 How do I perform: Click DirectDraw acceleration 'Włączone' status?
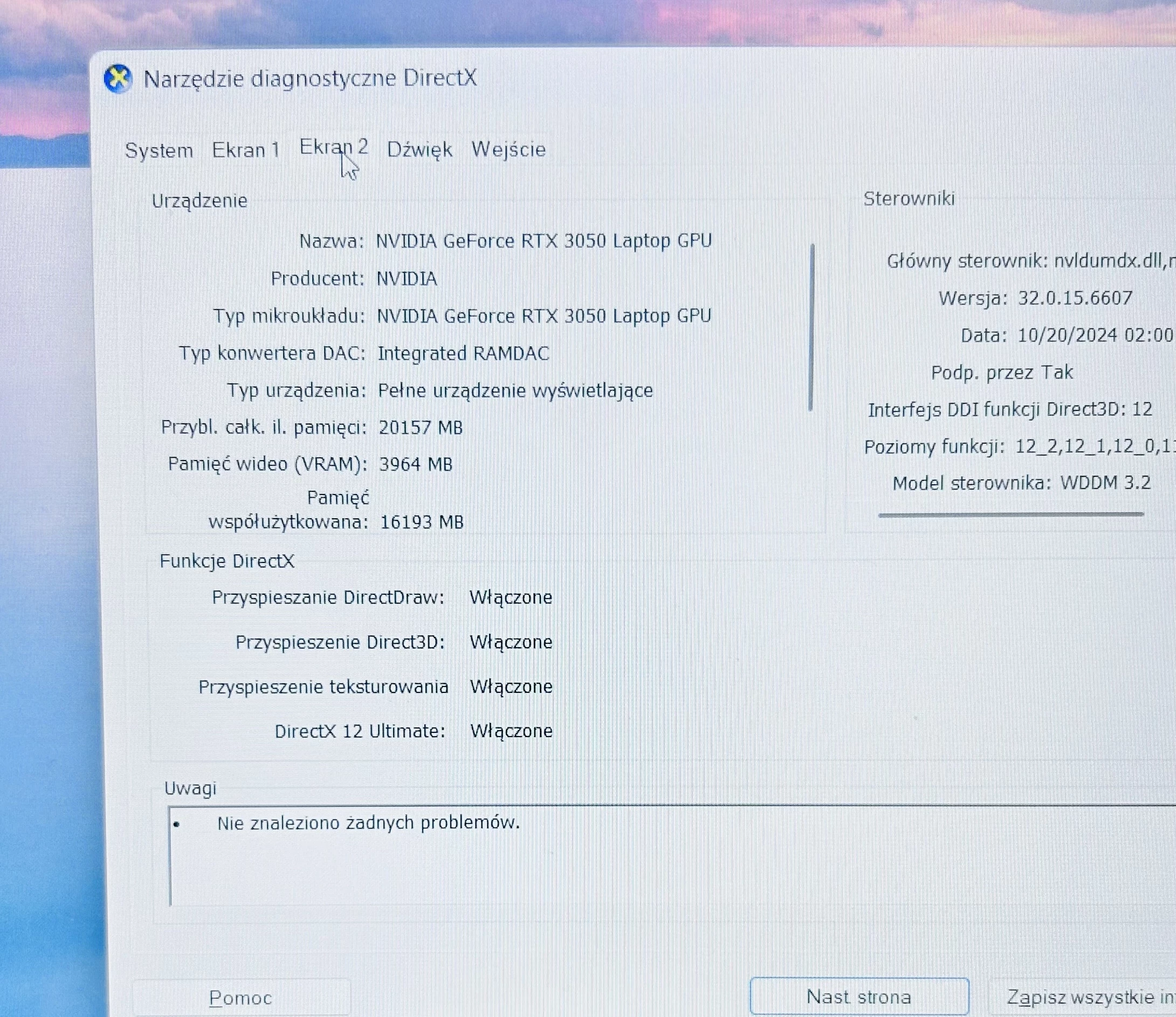tap(511, 597)
